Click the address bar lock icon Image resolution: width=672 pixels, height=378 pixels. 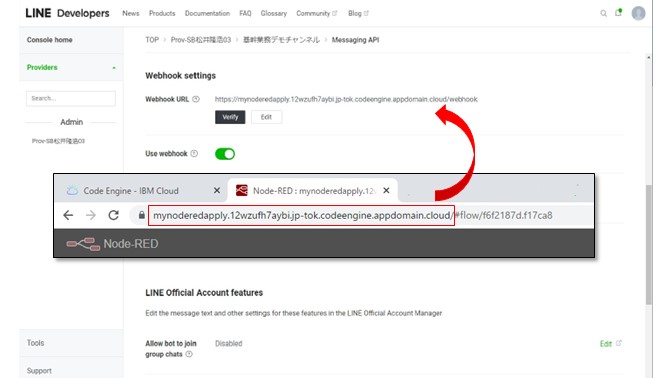141,215
